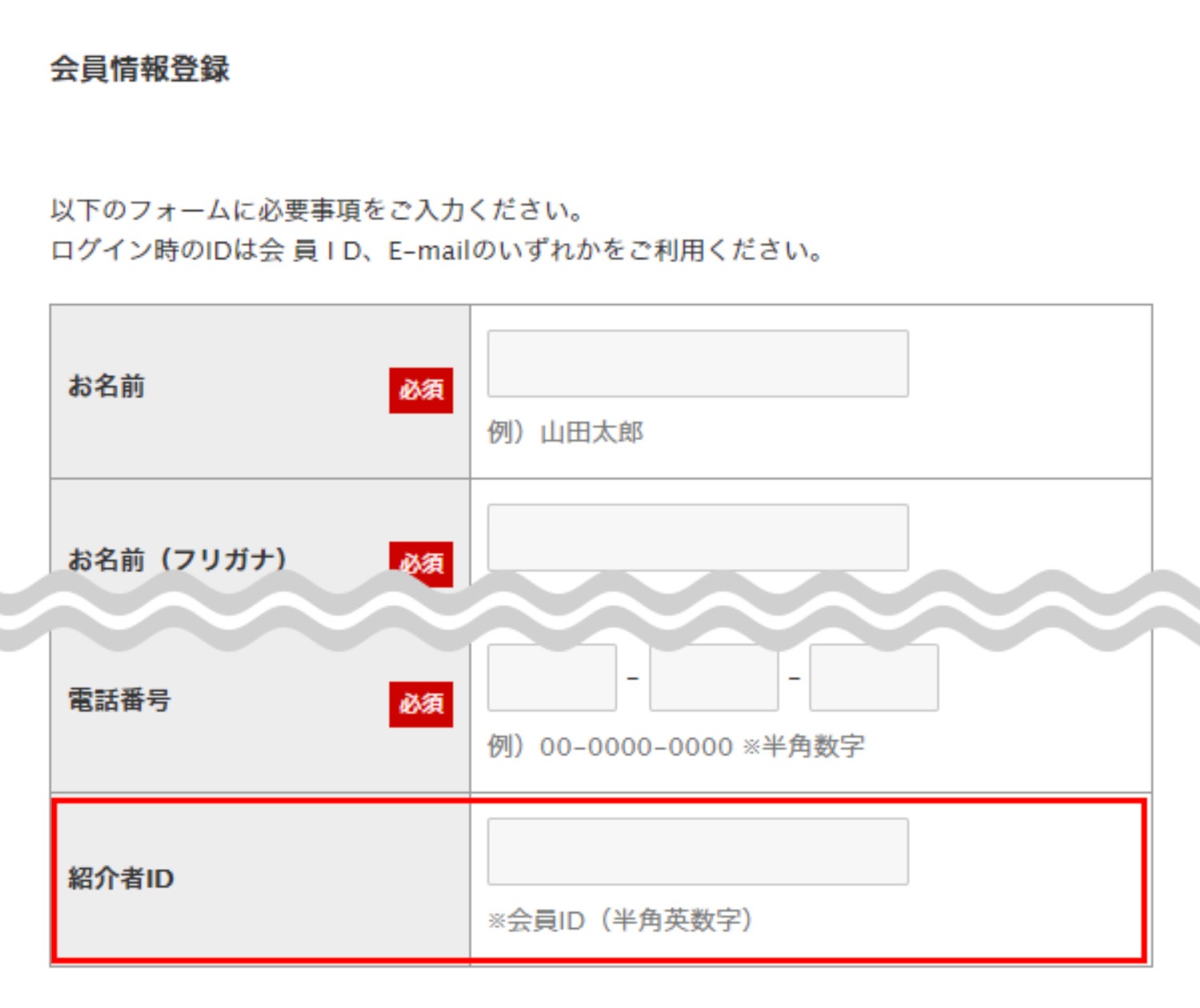
Task: Select the first 電話番号 input box
Action: (552, 678)
